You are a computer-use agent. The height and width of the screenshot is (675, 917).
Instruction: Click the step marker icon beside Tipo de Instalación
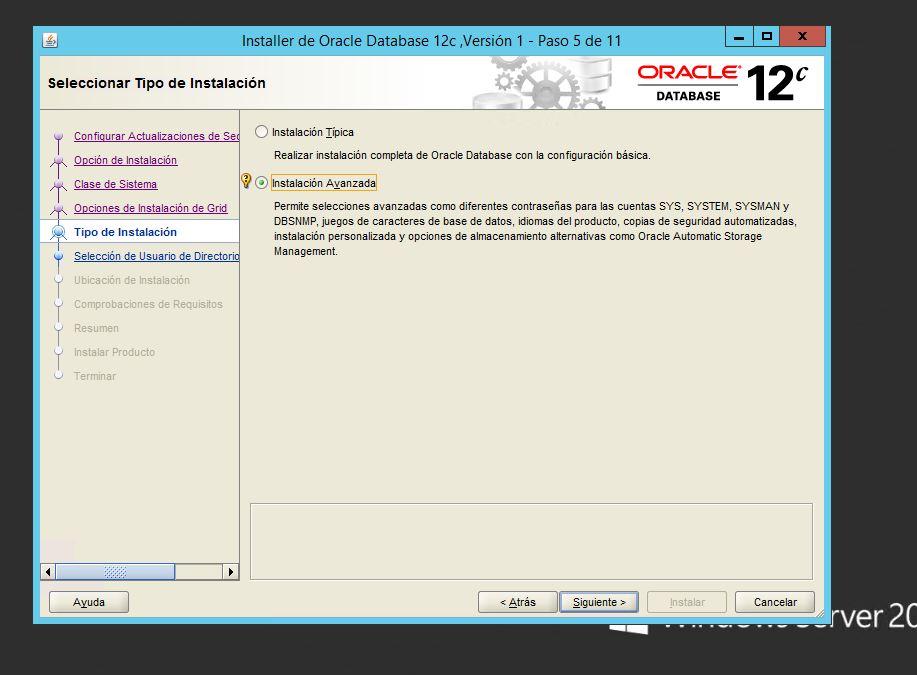click(58, 232)
